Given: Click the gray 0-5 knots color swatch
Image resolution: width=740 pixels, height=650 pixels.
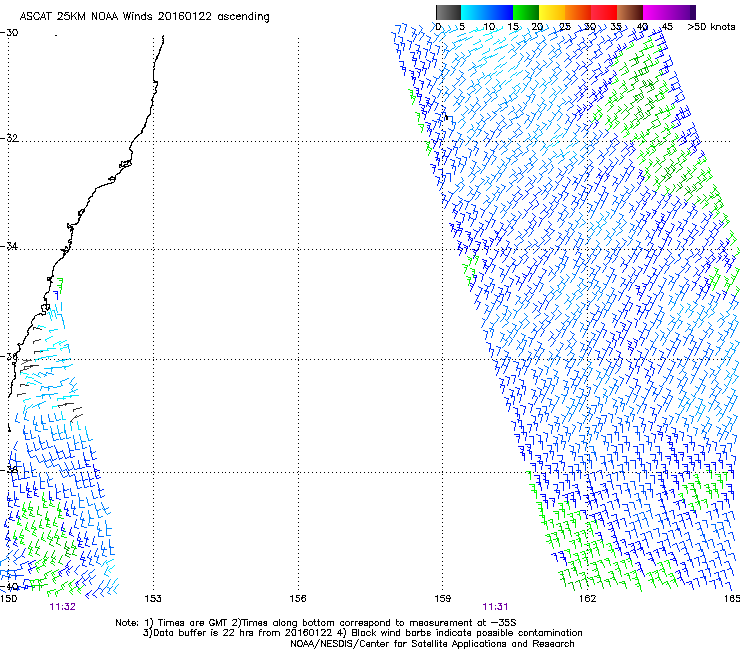Looking at the screenshot, I should point(448,12).
